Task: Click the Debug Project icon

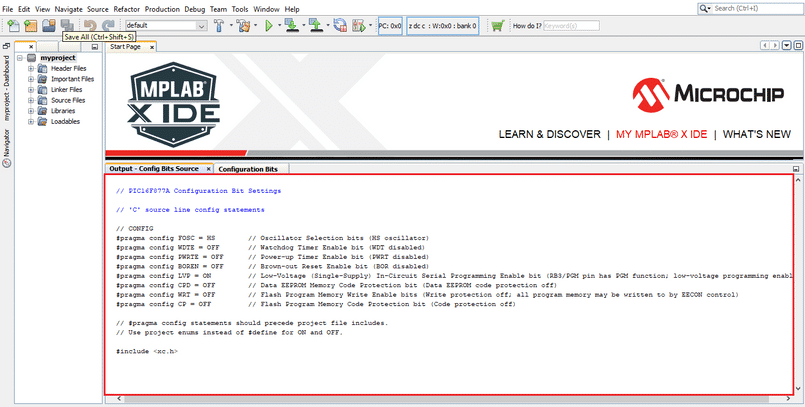Action: [x=358, y=26]
